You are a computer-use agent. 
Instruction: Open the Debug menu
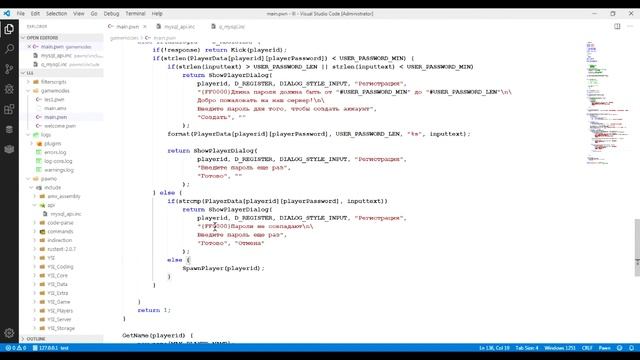coord(111,13)
